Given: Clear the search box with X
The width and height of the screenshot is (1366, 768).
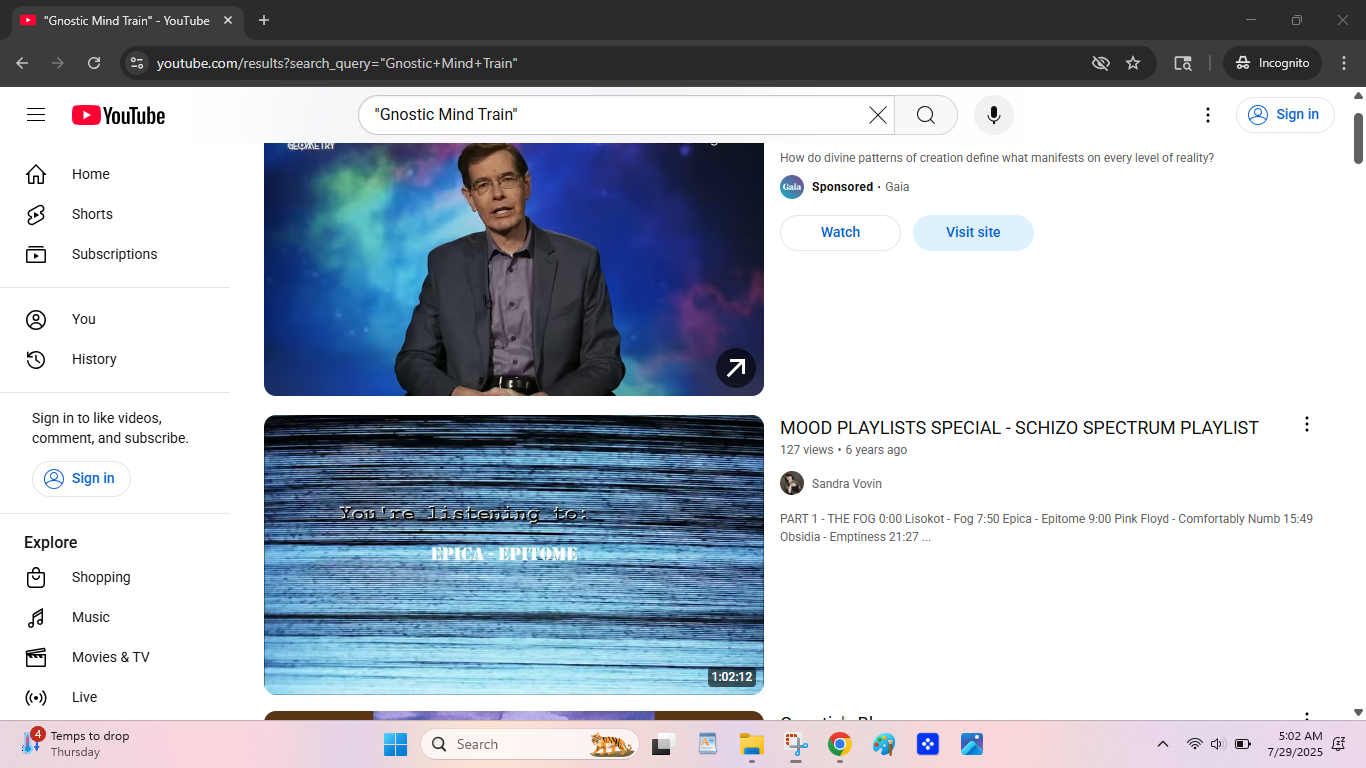Looking at the screenshot, I should 877,115.
